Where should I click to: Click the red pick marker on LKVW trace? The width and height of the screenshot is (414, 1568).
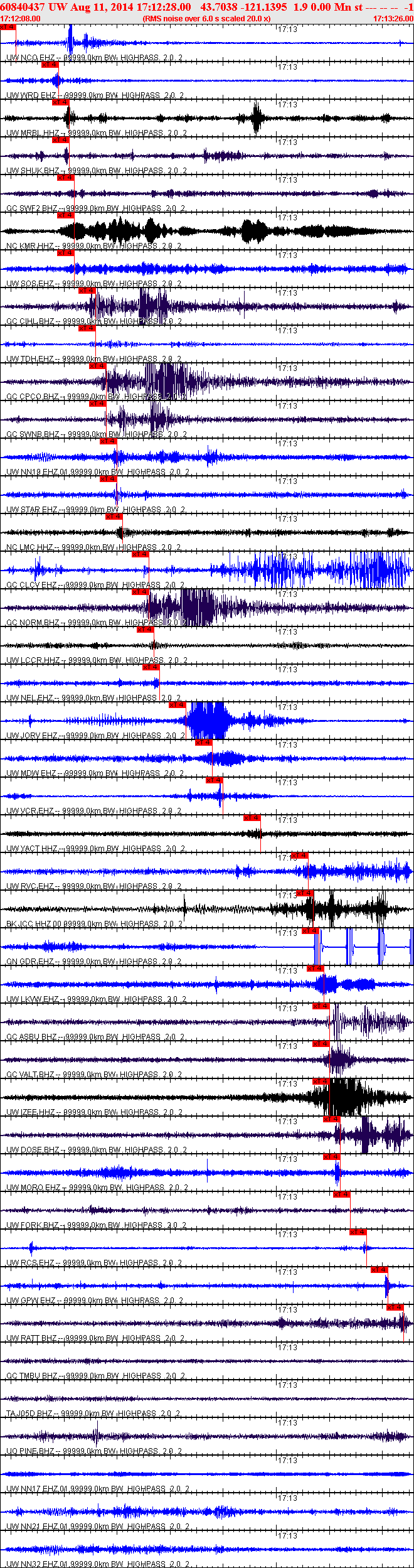click(x=316, y=969)
